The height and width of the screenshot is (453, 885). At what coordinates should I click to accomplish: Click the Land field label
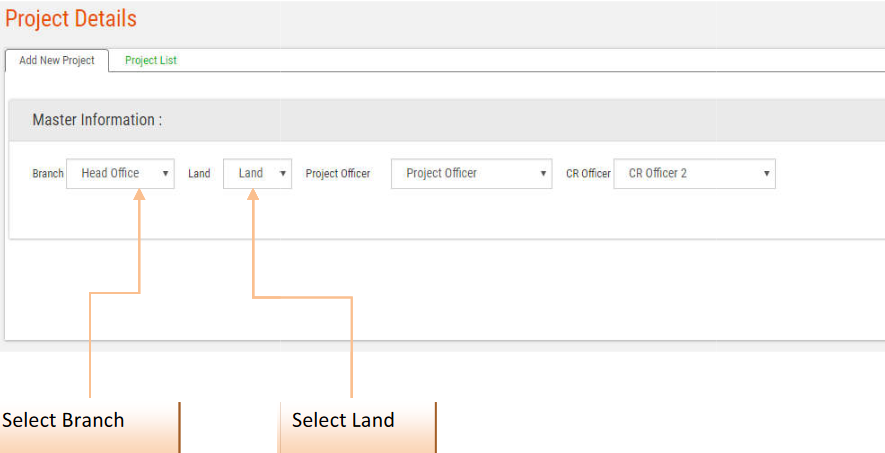(199, 174)
